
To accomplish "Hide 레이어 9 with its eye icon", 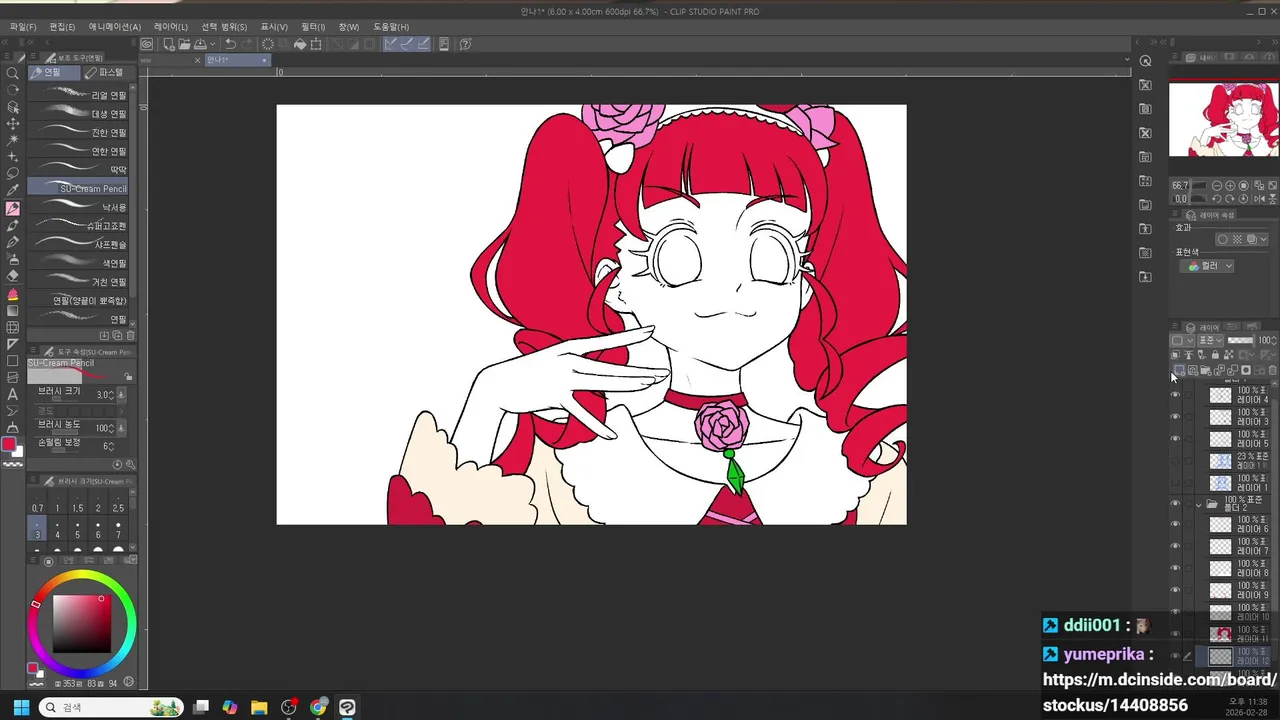I will pyautogui.click(x=1175, y=591).
